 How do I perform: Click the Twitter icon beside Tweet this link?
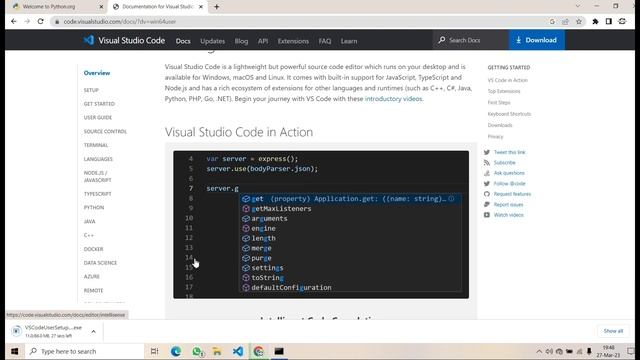[487, 152]
